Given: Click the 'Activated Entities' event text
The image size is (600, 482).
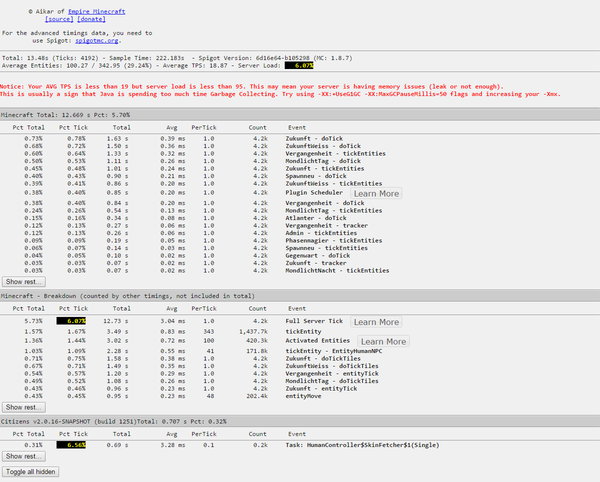Looking at the screenshot, I should pyautogui.click(x=318, y=341).
